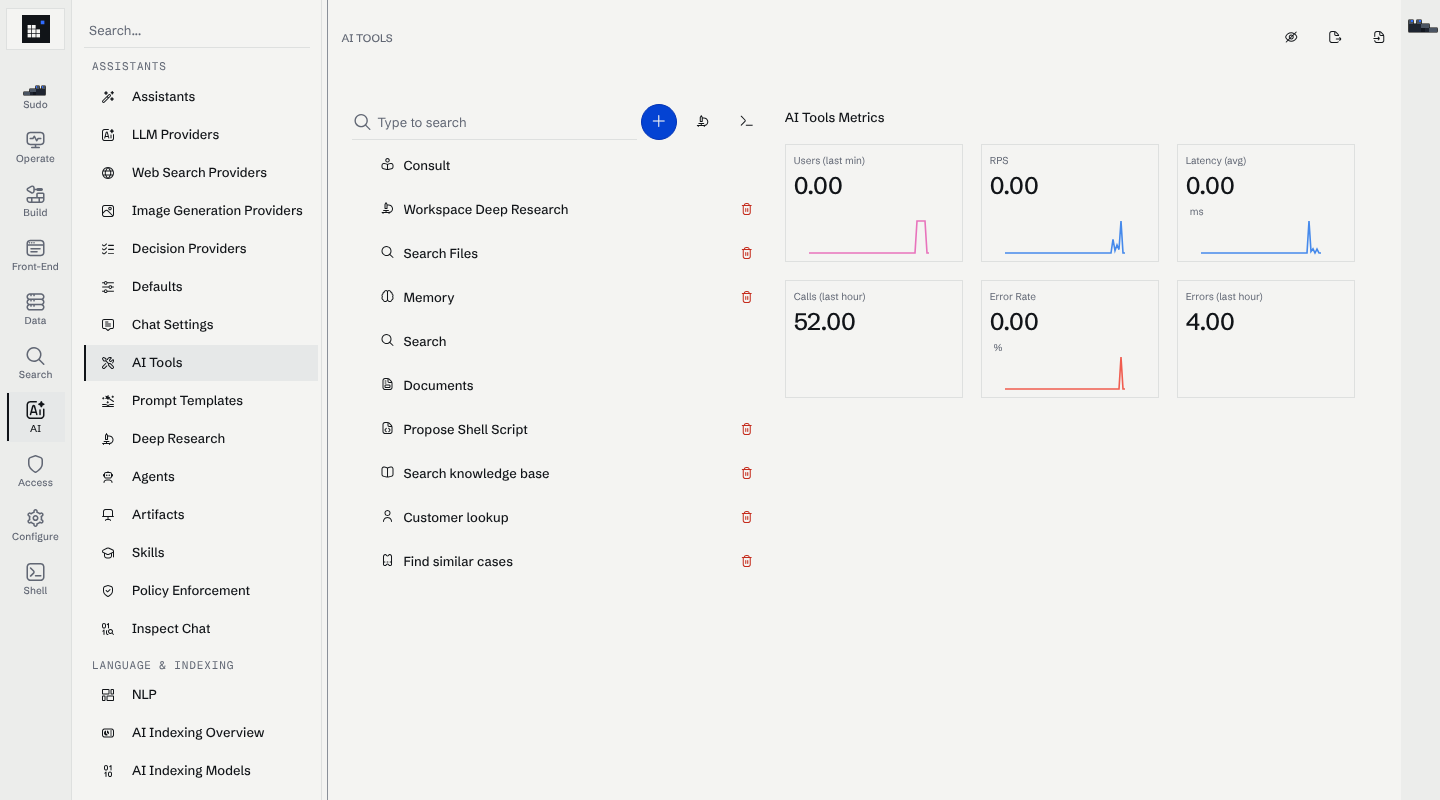1440x800 pixels.
Task: Open the Data section
Action: pos(35,309)
